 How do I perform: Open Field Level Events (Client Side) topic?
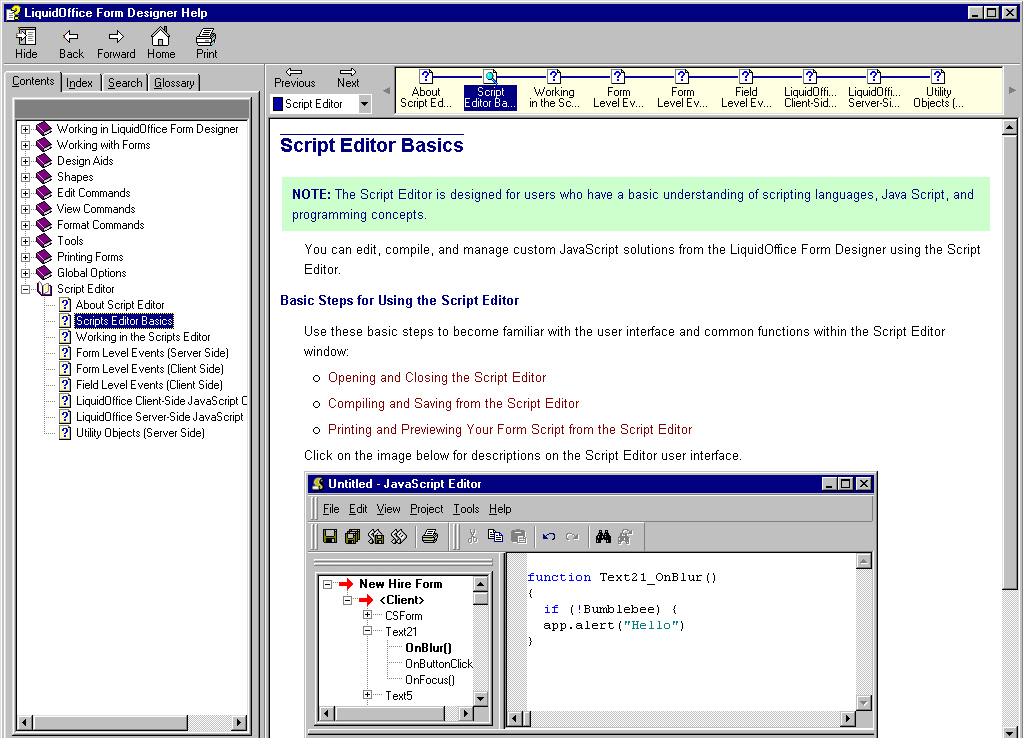(149, 385)
